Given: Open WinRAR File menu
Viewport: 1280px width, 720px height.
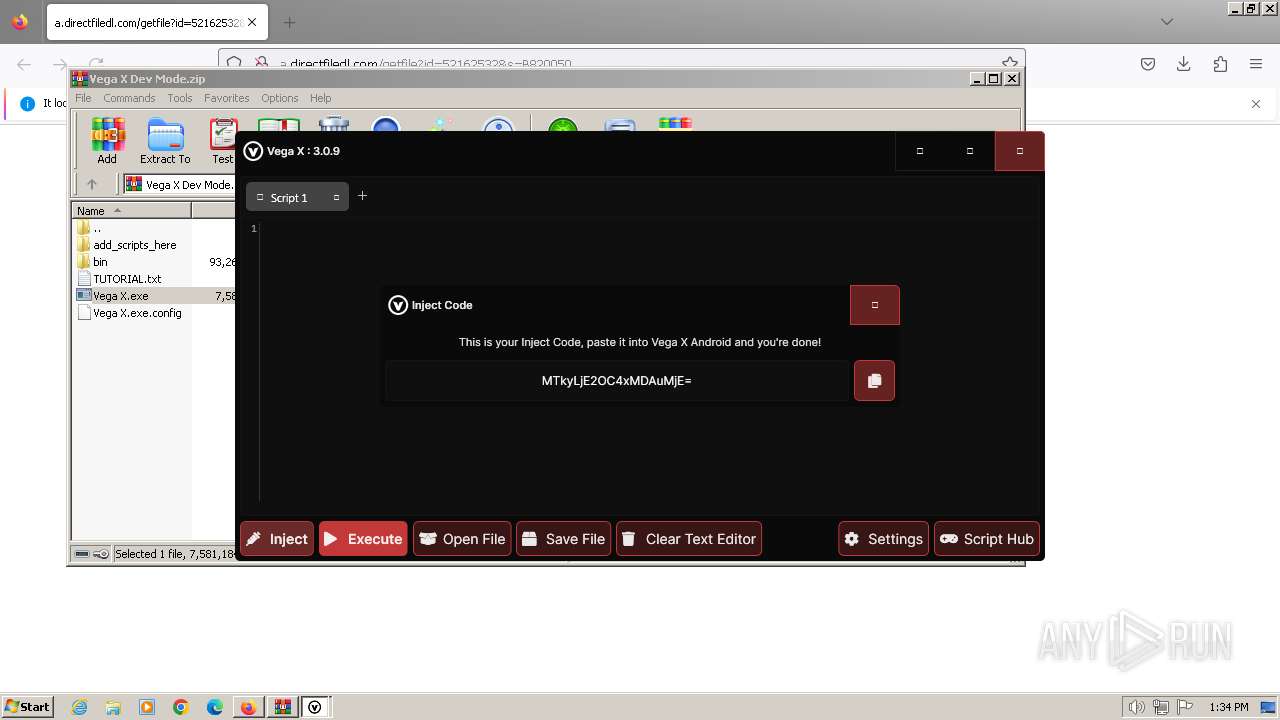Looking at the screenshot, I should pyautogui.click(x=83, y=98).
